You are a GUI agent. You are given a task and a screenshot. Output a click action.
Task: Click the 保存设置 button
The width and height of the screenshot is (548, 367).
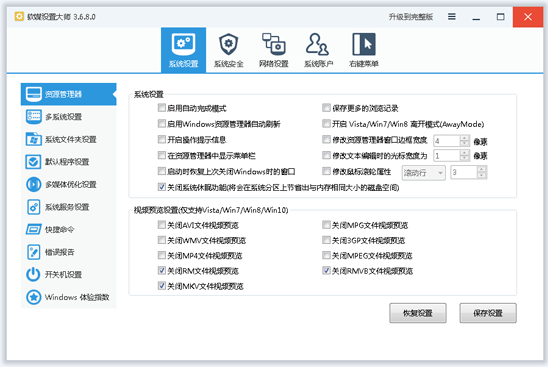pyautogui.click(x=488, y=313)
